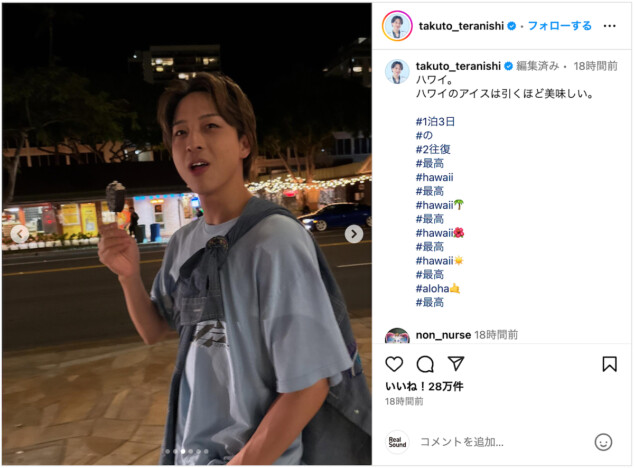Screen dimensions: 634x468
Task: Share post with paper plane icon
Action: 456,364
